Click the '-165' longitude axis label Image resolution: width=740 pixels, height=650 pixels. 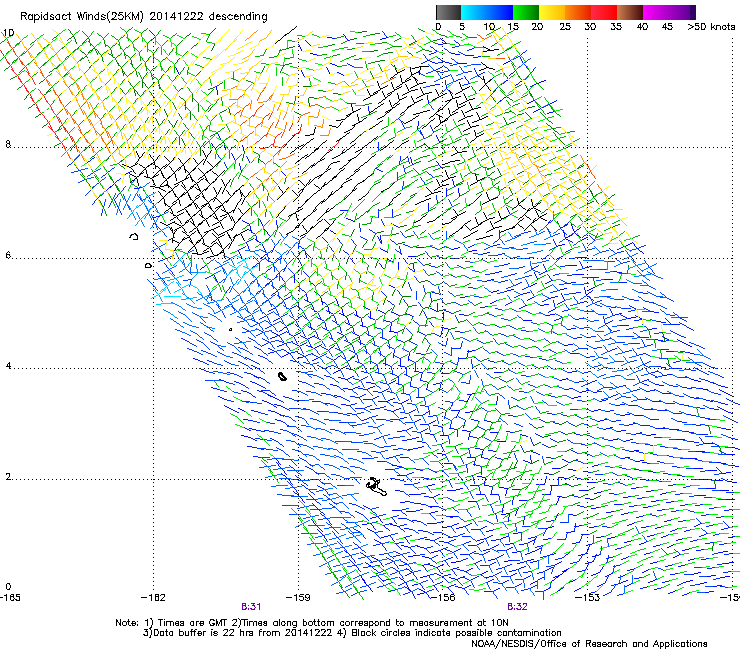pos(10,598)
